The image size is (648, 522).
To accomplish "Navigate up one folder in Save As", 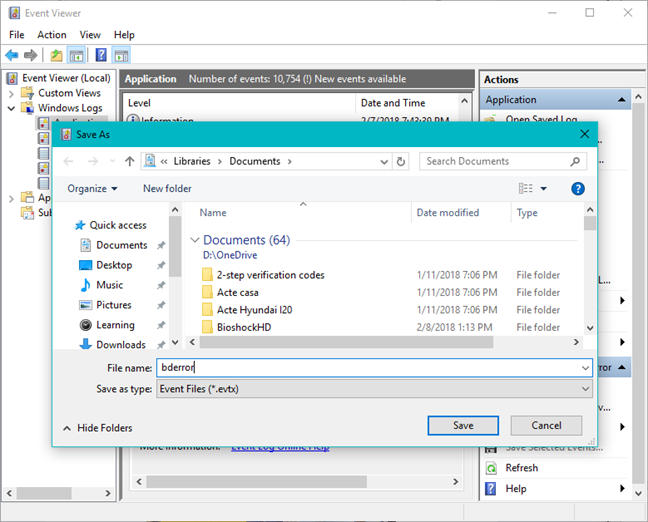I will coord(130,161).
